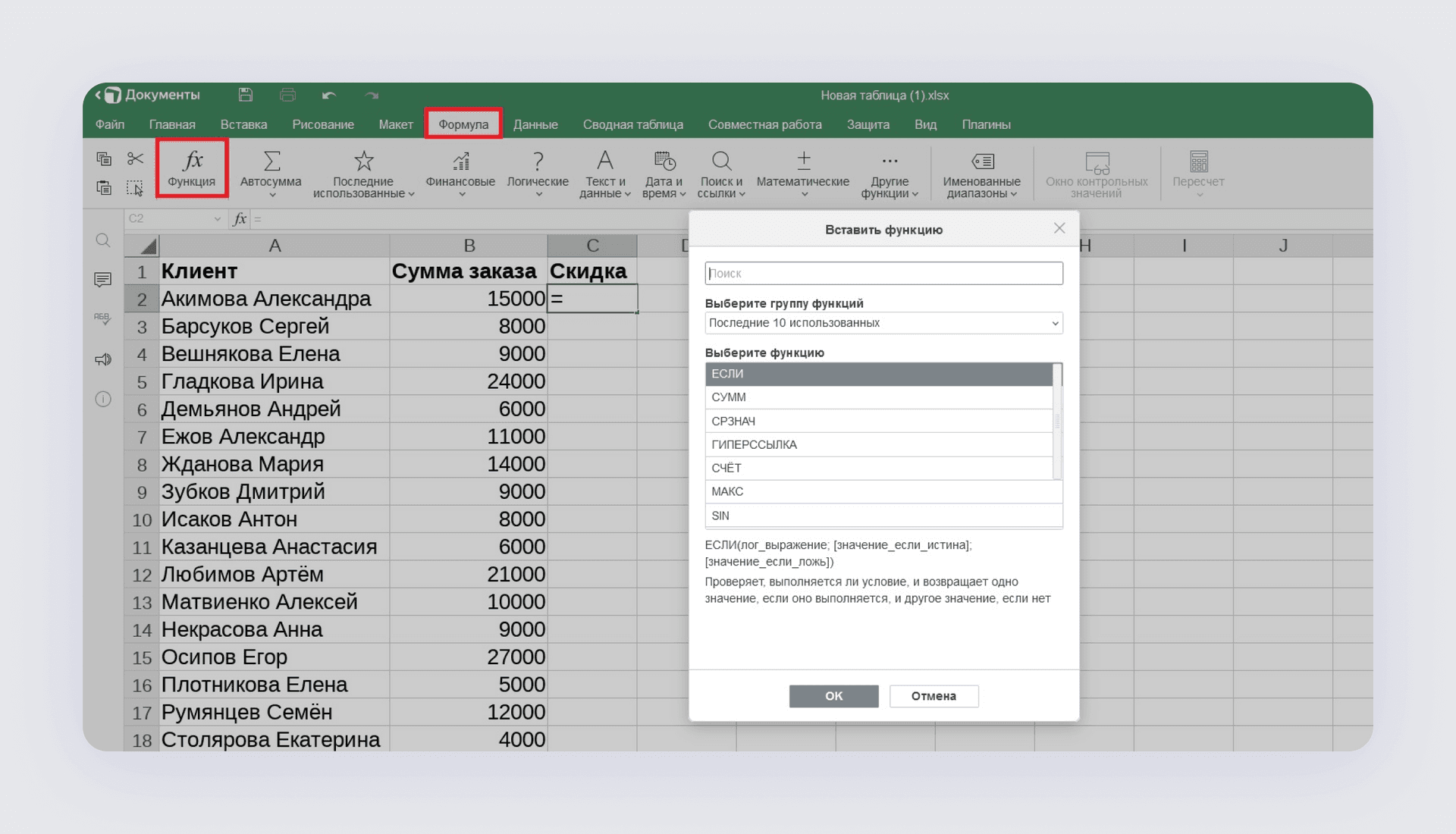Go back to Документы

[x=148, y=95]
